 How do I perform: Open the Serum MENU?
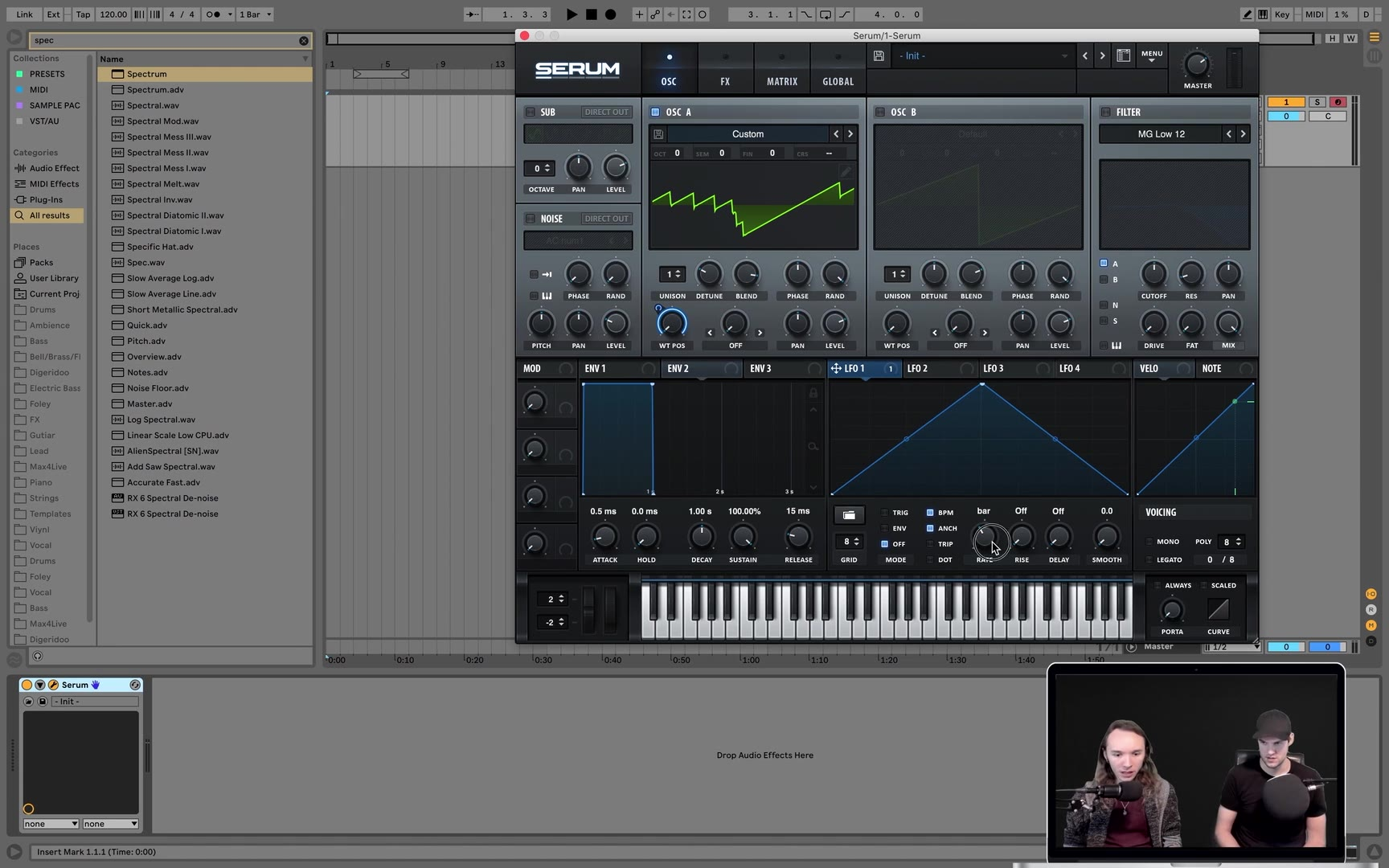tap(1152, 55)
